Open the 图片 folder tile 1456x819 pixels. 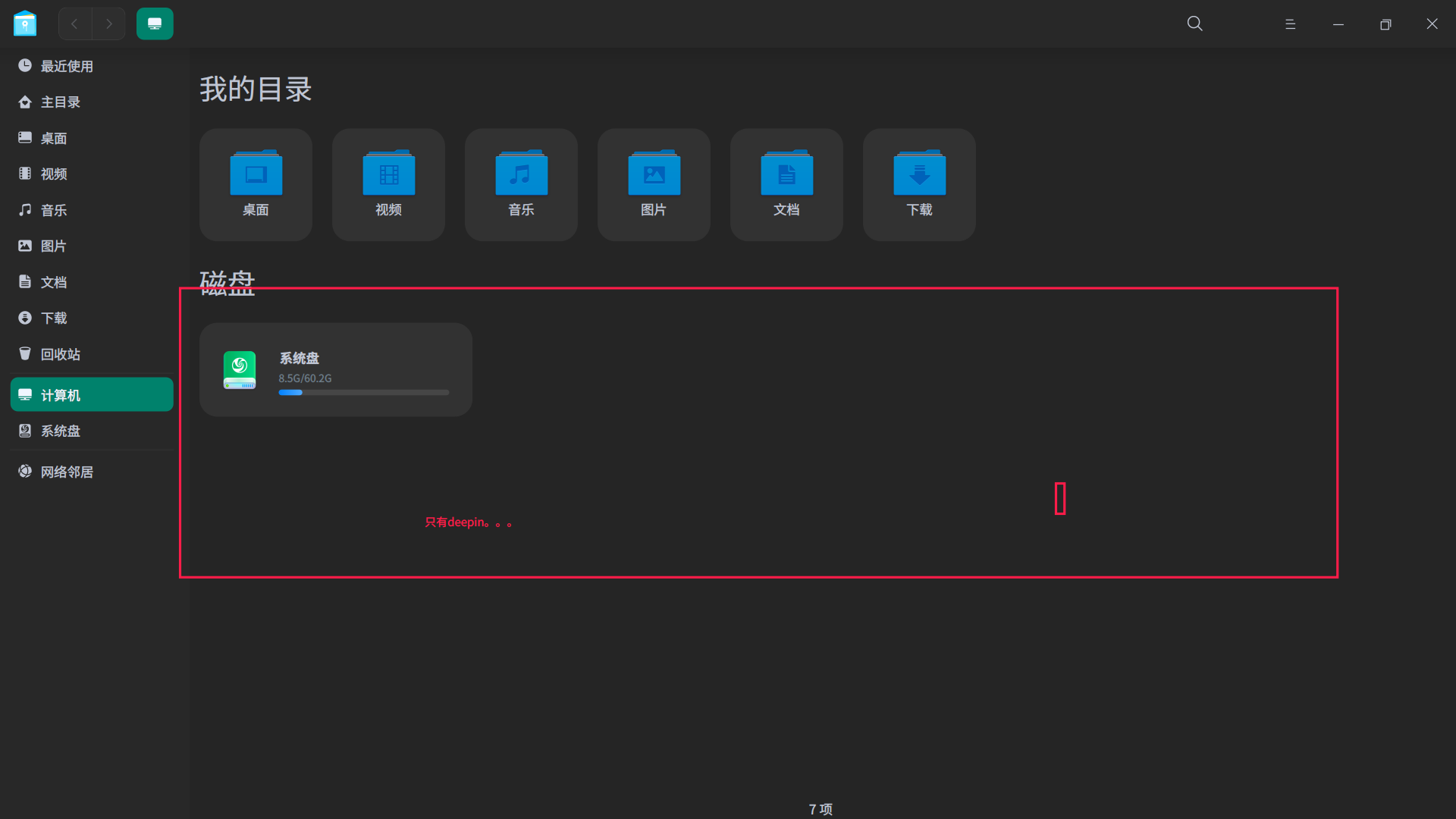(x=654, y=184)
